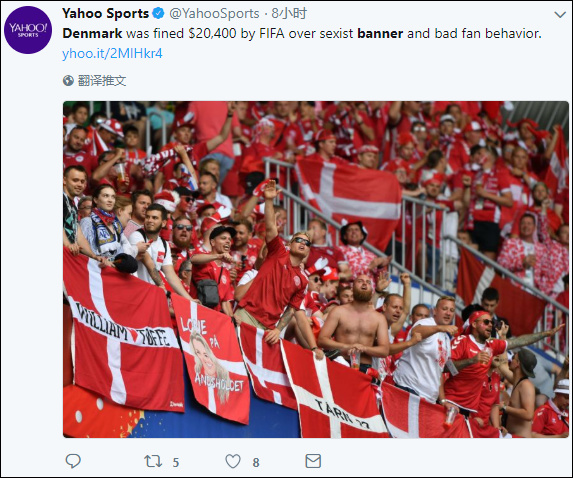Image resolution: width=573 pixels, height=478 pixels.
Task: Click the bold banner keyword
Action: pyautogui.click(x=380, y=34)
